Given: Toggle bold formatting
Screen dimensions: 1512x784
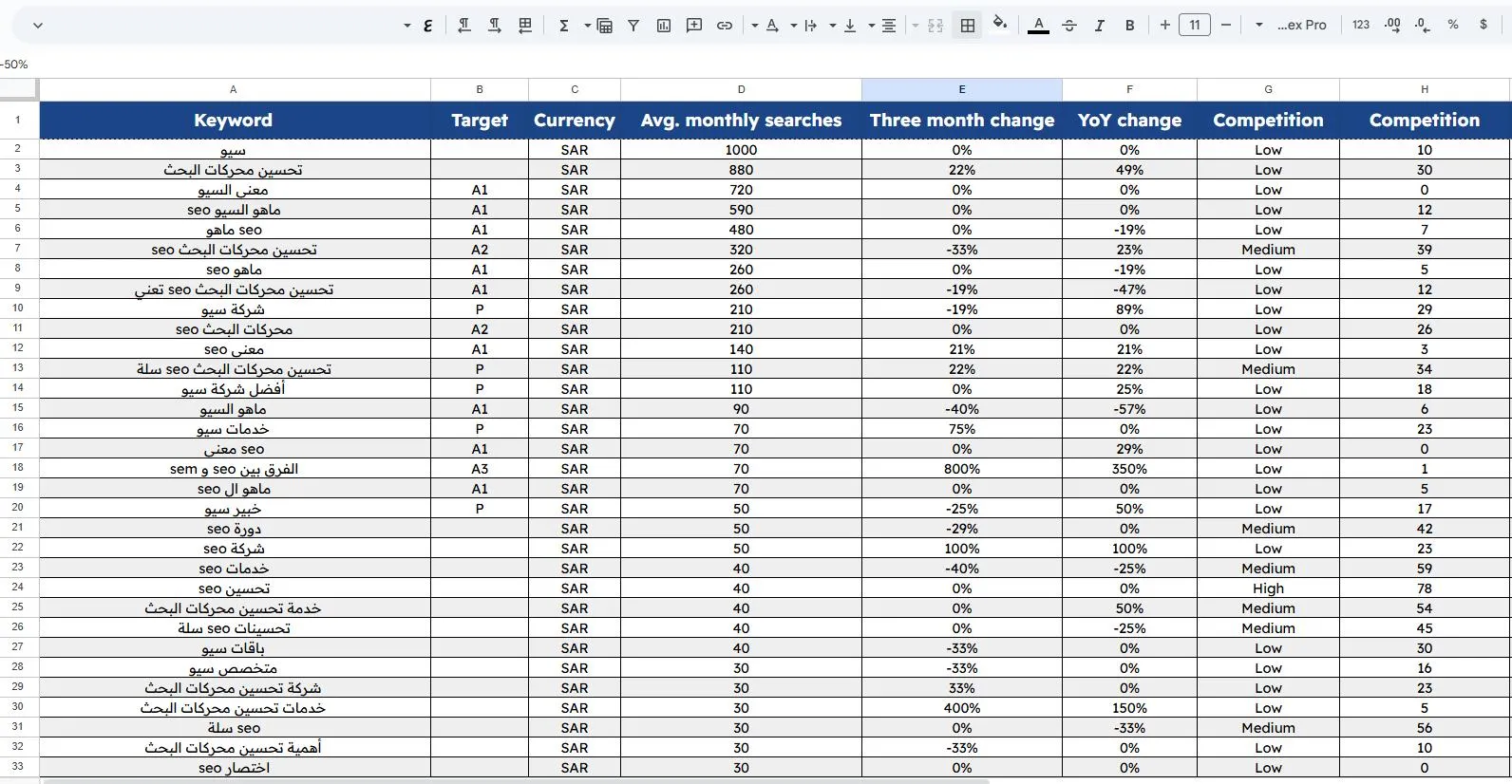Looking at the screenshot, I should [x=1129, y=26].
